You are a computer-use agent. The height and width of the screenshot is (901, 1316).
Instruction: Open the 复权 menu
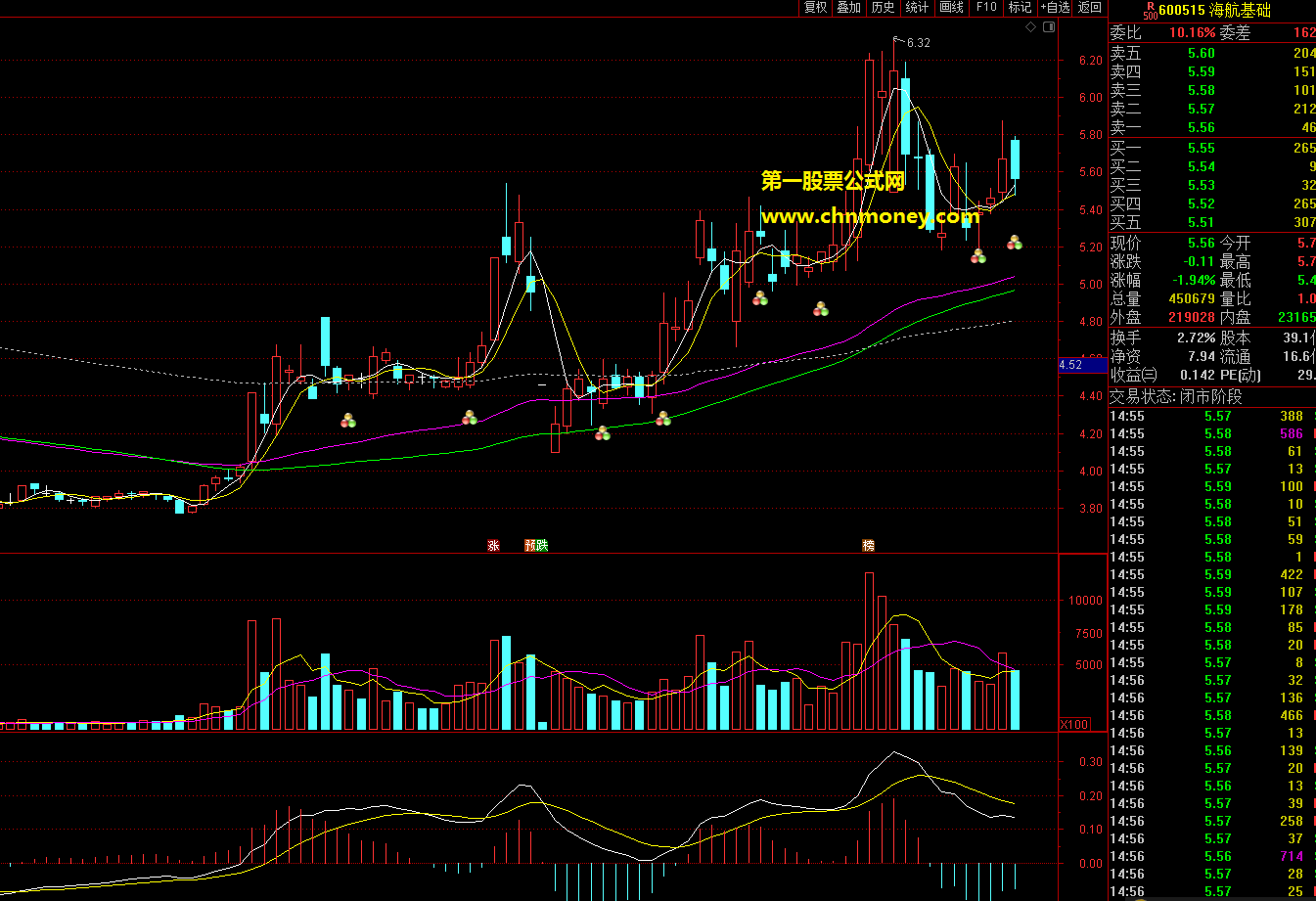tap(815, 7)
